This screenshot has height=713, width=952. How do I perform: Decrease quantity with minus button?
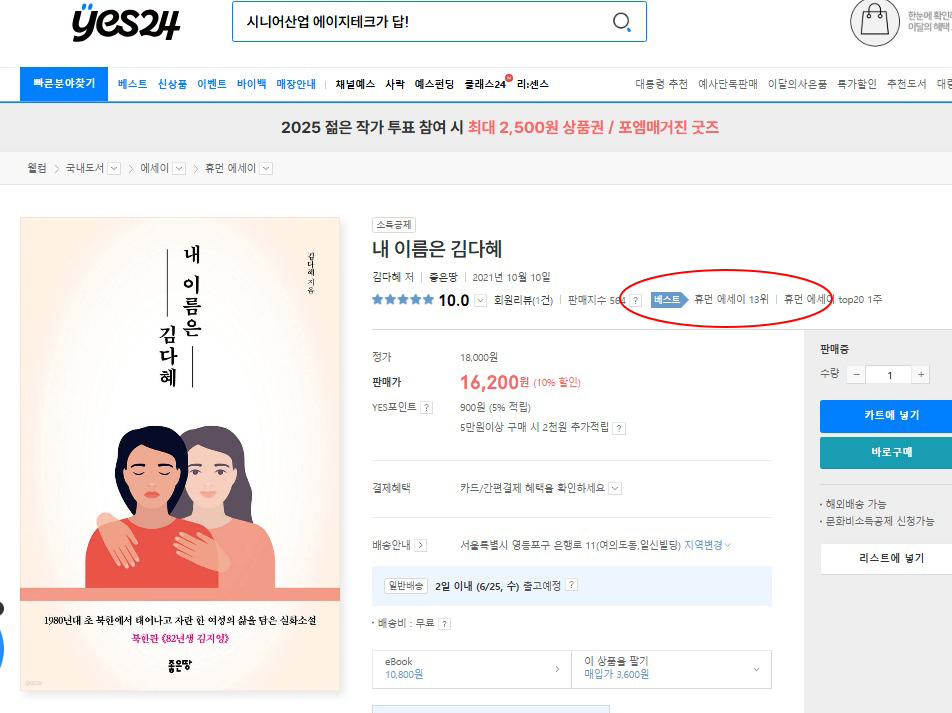pyautogui.click(x=856, y=375)
